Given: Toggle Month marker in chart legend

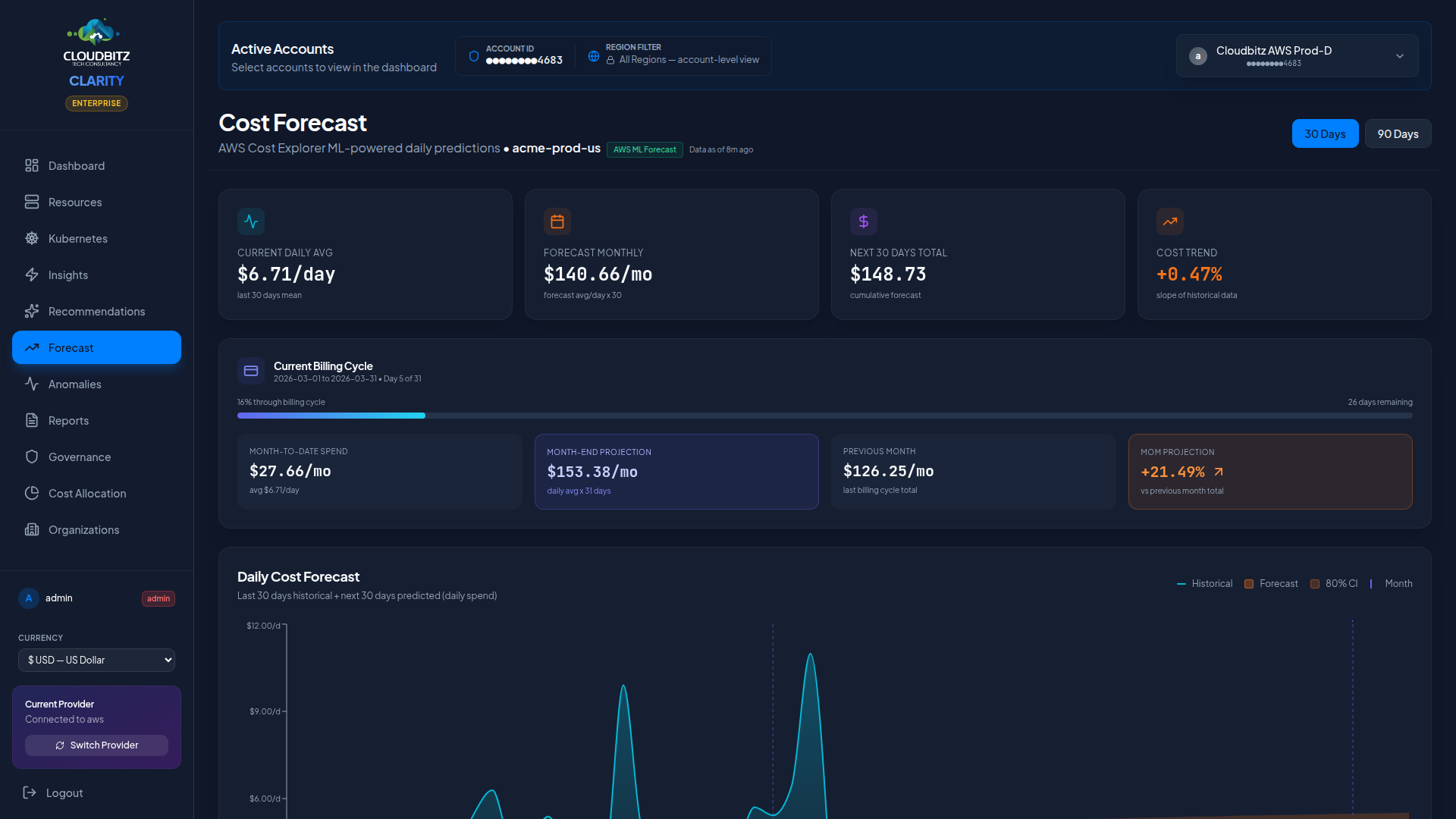Looking at the screenshot, I should point(1391,583).
